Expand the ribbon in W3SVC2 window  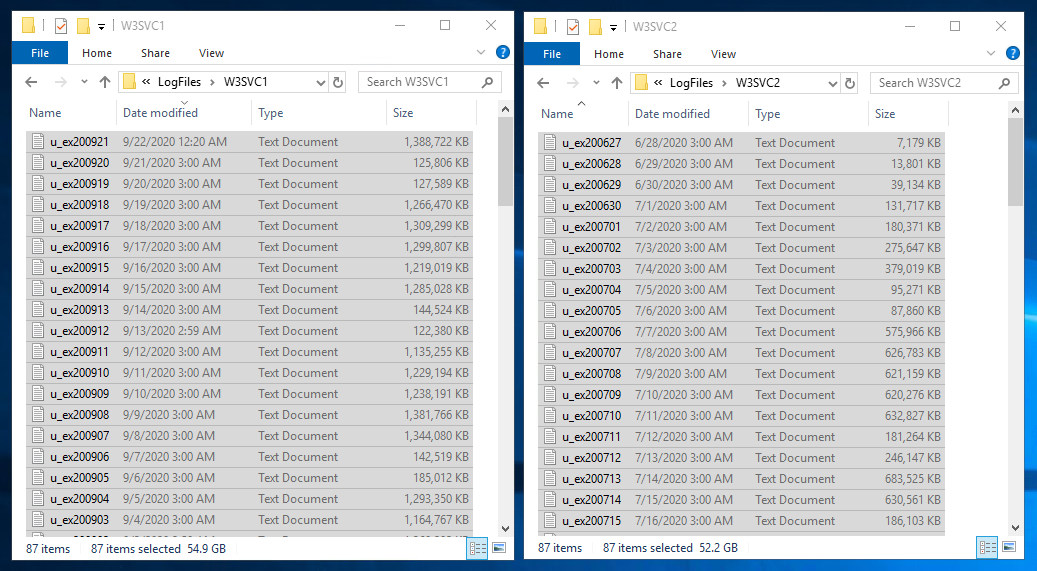click(991, 54)
